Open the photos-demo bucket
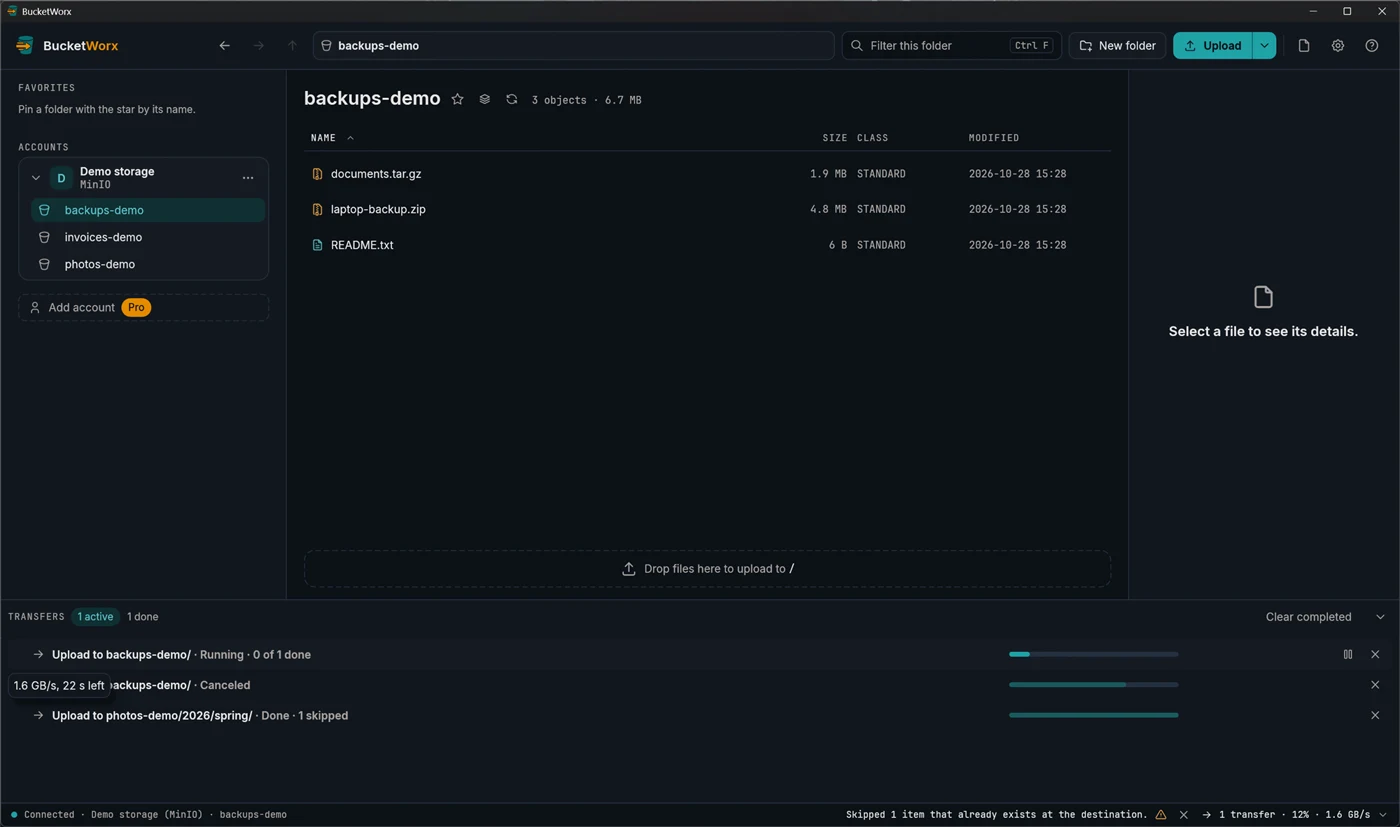 [x=148, y=264]
